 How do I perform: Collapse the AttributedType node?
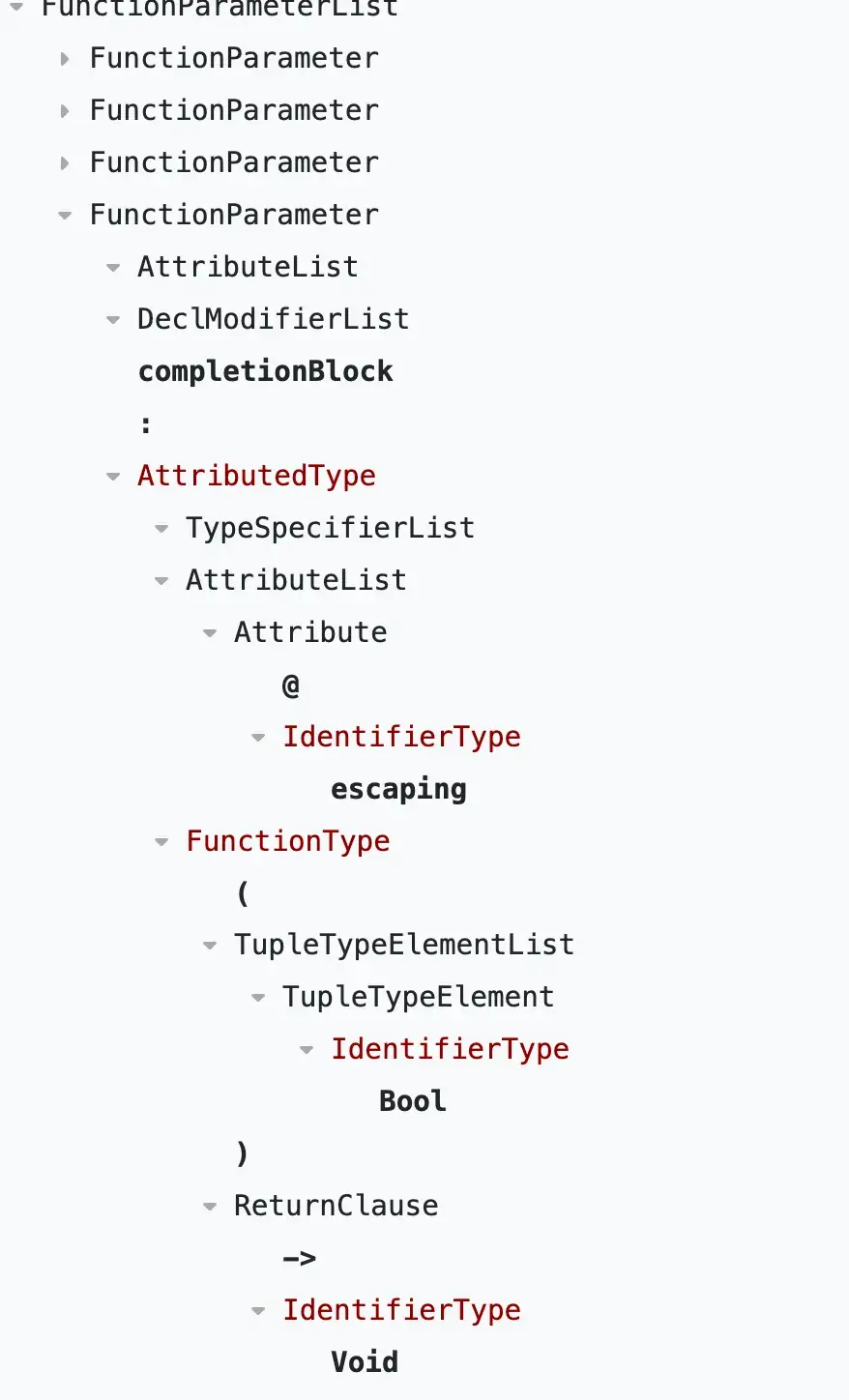113,477
